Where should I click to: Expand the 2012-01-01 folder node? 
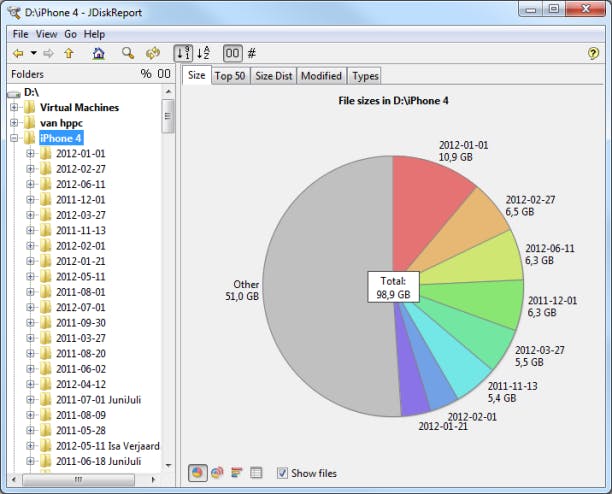coord(30,154)
